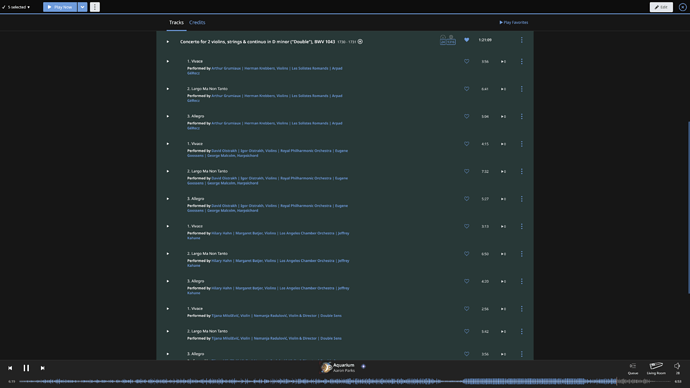Play the 5:42 Largo Ma Non Tanto track
690x388 pixels.
click(x=168, y=331)
